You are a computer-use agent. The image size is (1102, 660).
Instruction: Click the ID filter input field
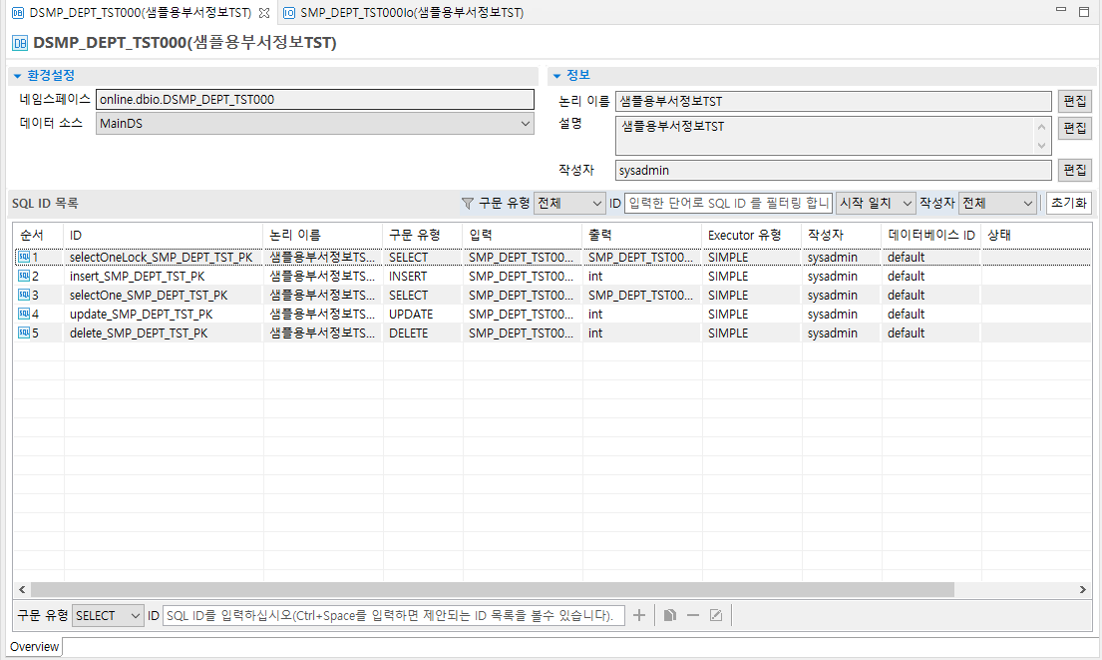pyautogui.click(x=730, y=203)
